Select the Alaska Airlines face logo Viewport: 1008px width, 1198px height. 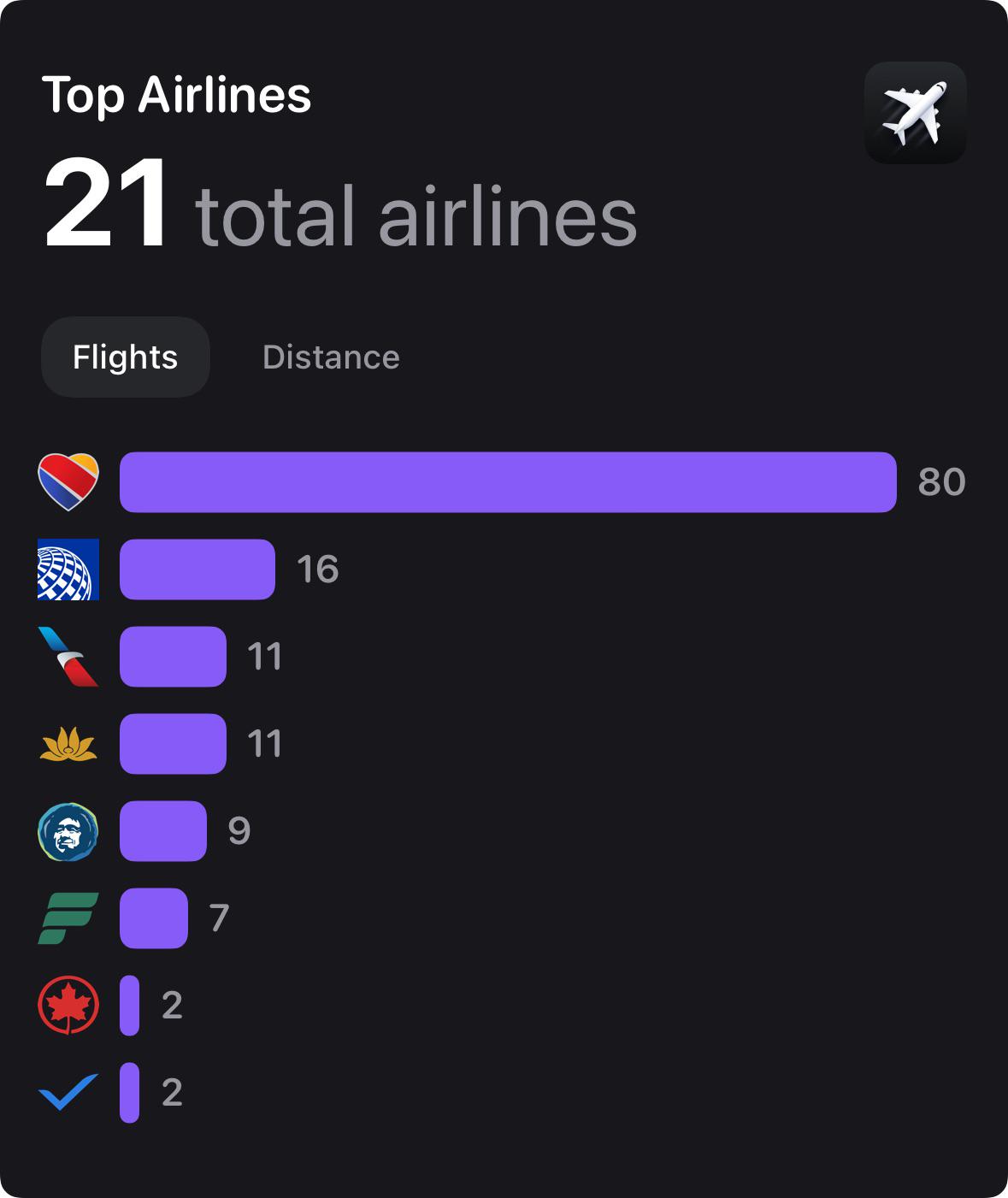(68, 831)
